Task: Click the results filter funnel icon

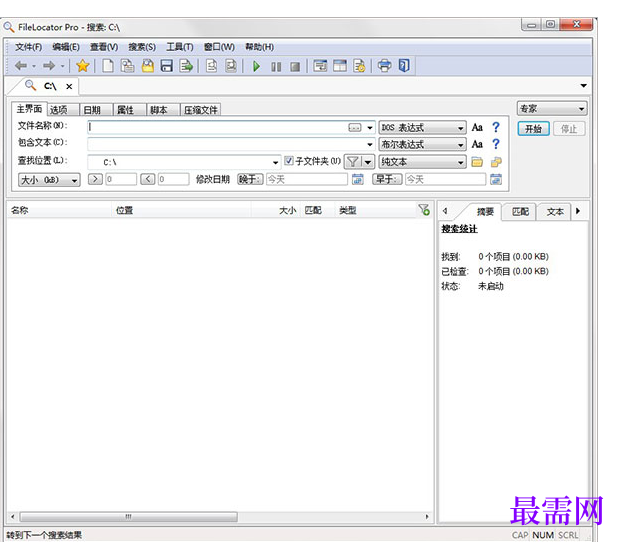Action: click(x=424, y=209)
